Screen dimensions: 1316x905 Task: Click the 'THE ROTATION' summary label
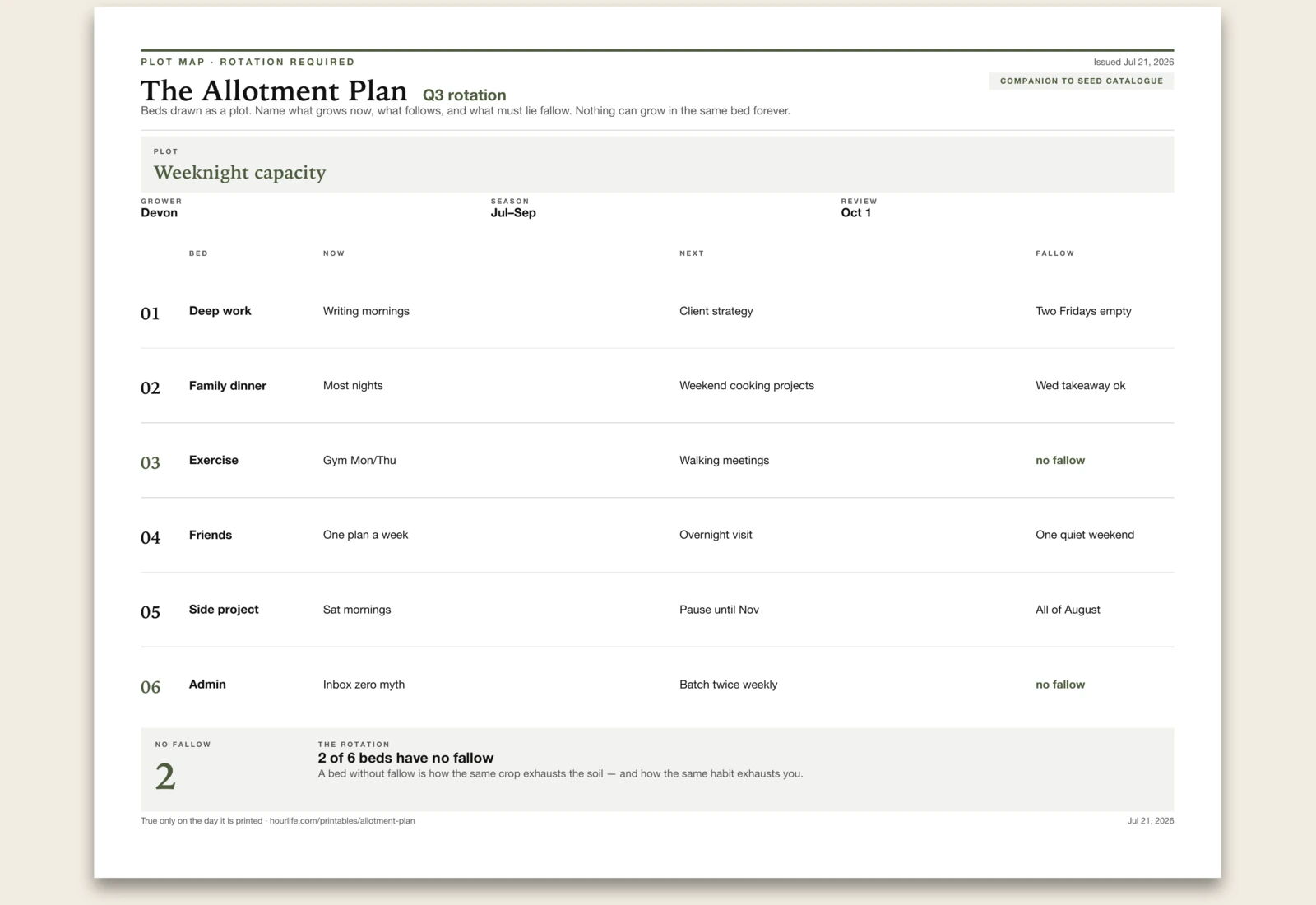point(354,744)
